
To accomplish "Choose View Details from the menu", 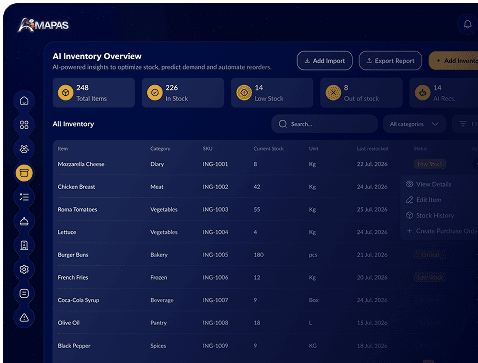I will (x=429, y=184).
